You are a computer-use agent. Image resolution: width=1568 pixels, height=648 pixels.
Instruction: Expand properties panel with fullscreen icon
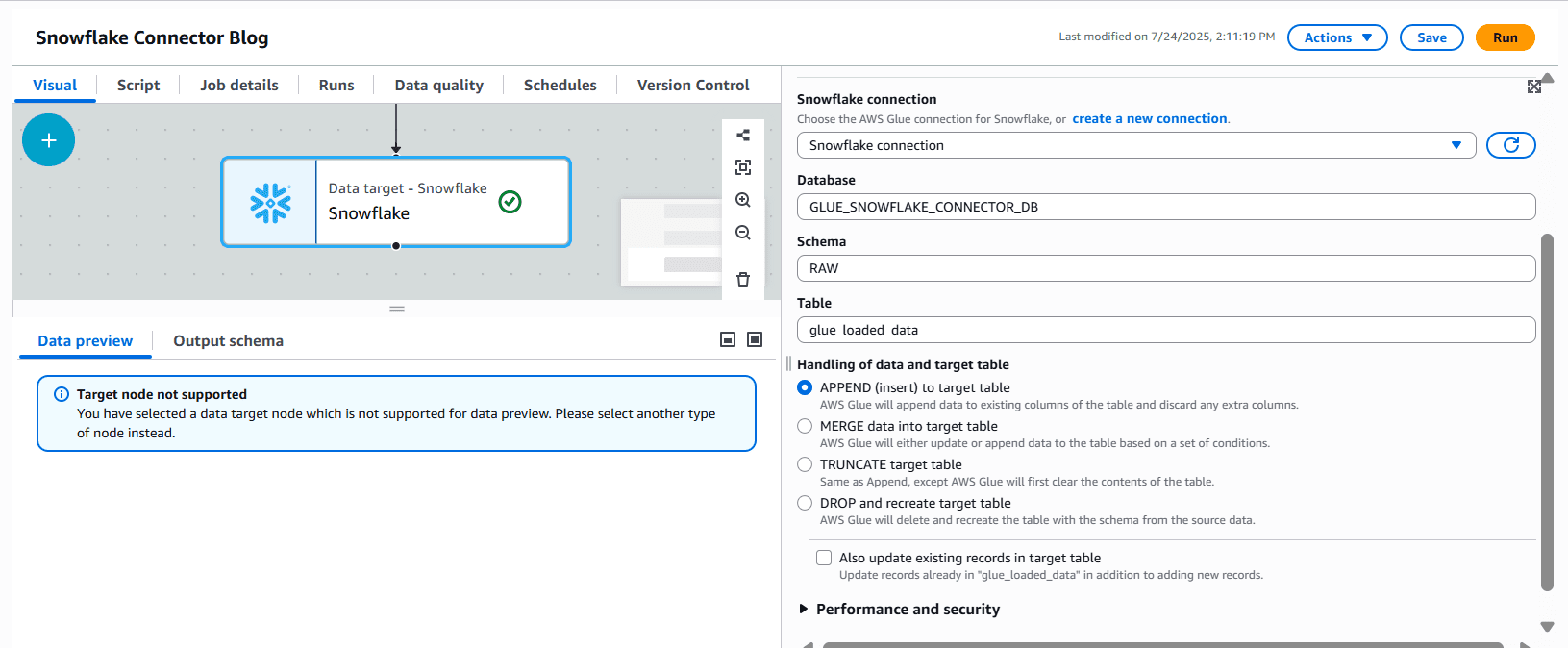click(x=1534, y=87)
